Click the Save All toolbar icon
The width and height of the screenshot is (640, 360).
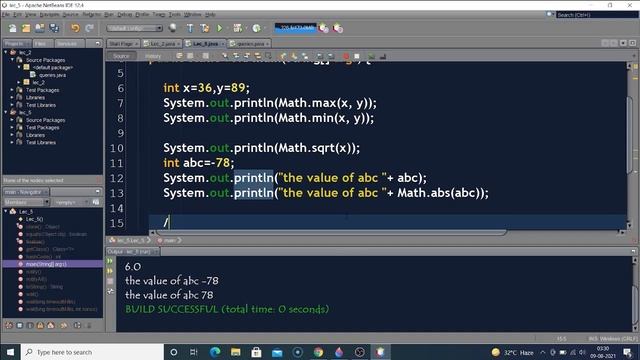point(54,28)
